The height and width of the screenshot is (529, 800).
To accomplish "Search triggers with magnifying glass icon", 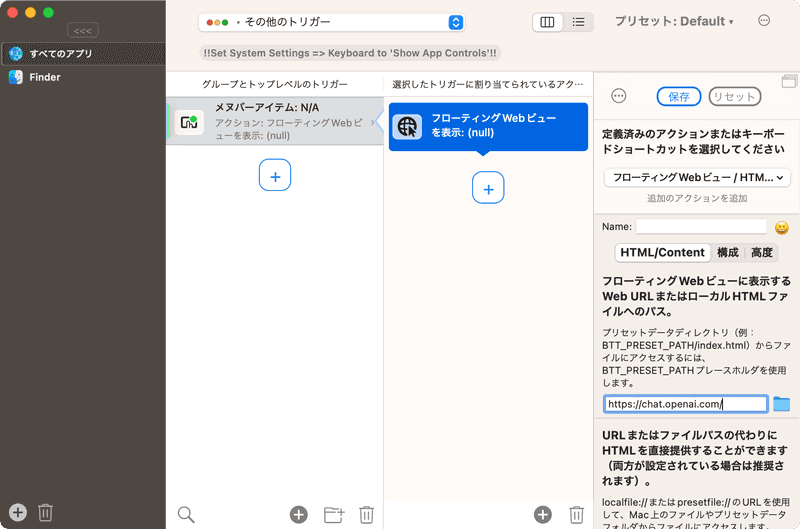I will (x=186, y=515).
